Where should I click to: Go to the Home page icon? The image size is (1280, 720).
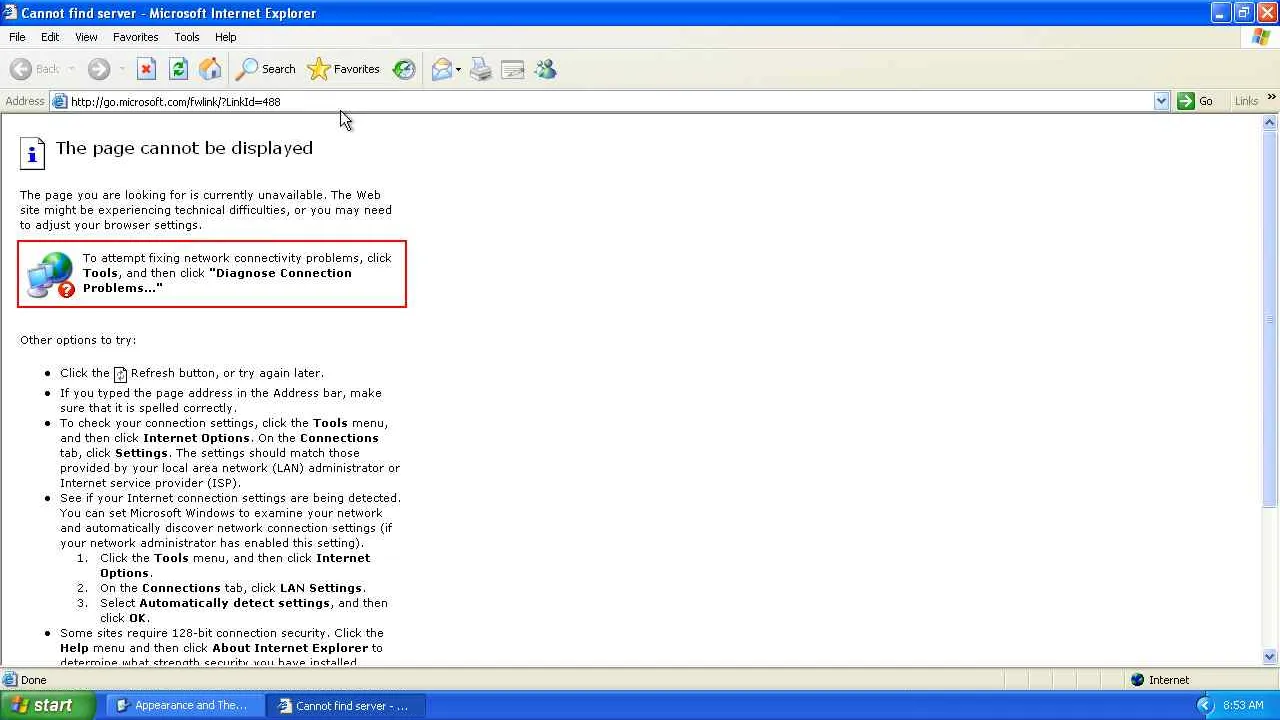[x=210, y=69]
